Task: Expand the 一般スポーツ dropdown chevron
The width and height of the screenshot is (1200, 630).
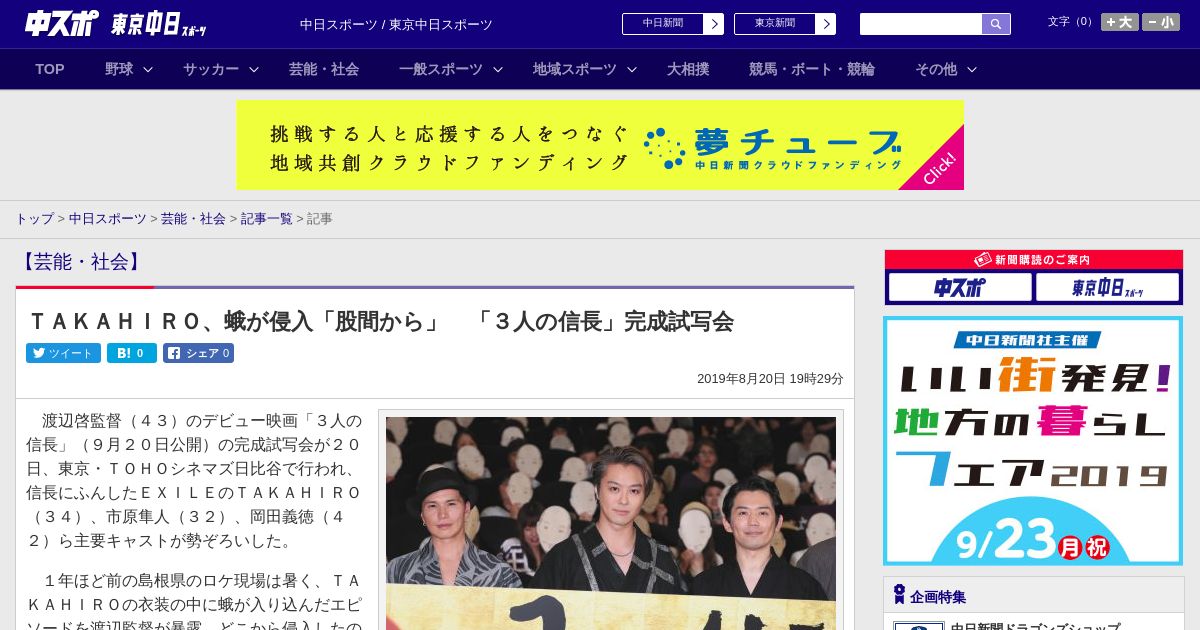Action: coord(498,69)
